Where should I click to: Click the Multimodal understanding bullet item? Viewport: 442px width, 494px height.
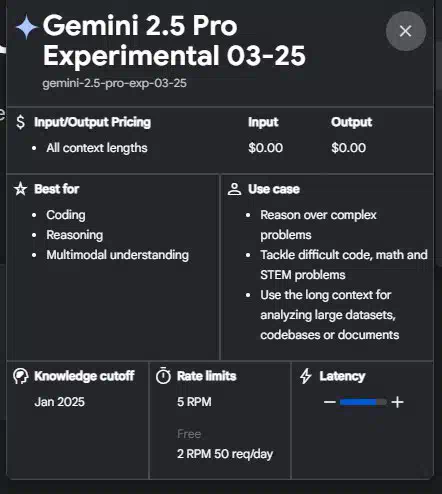[117, 255]
